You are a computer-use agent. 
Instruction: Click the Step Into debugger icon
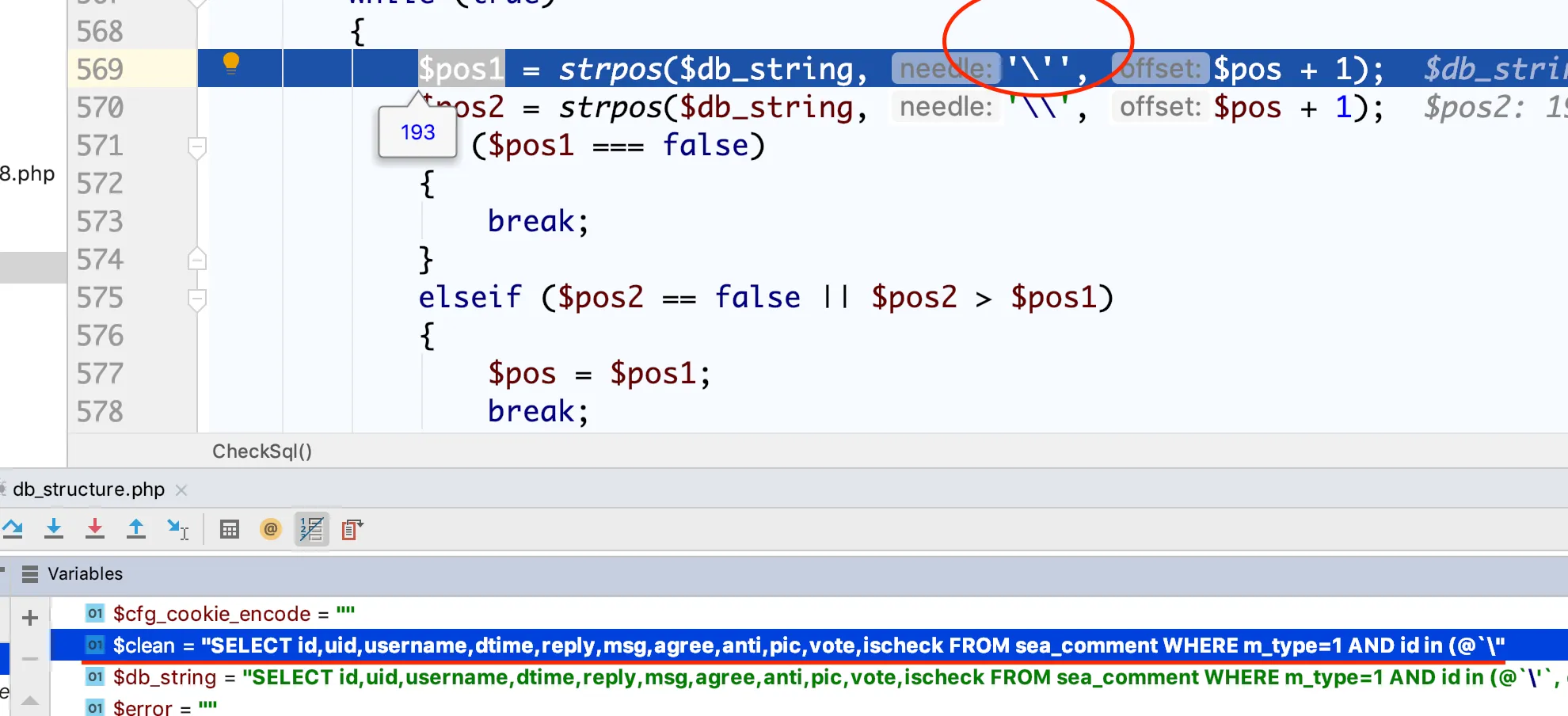(54, 528)
